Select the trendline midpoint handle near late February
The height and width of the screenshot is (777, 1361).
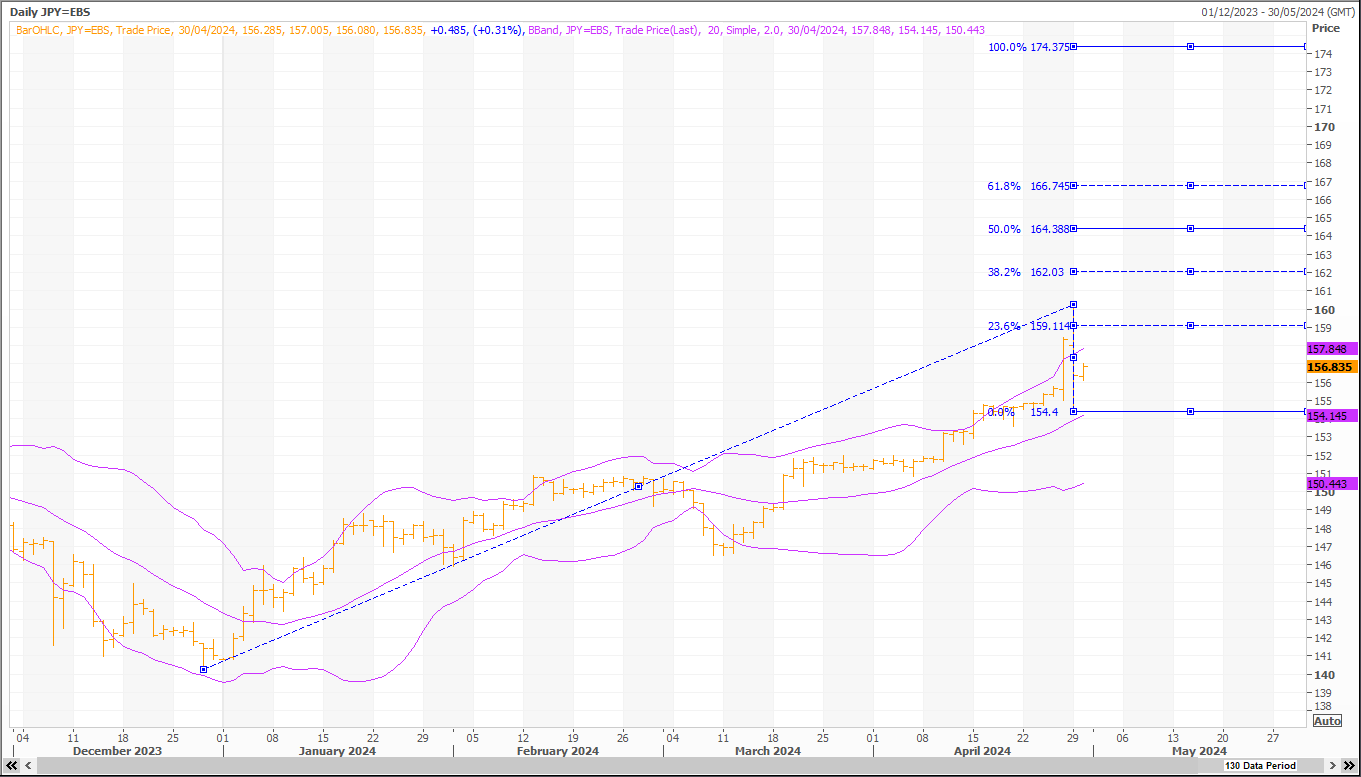(638, 487)
